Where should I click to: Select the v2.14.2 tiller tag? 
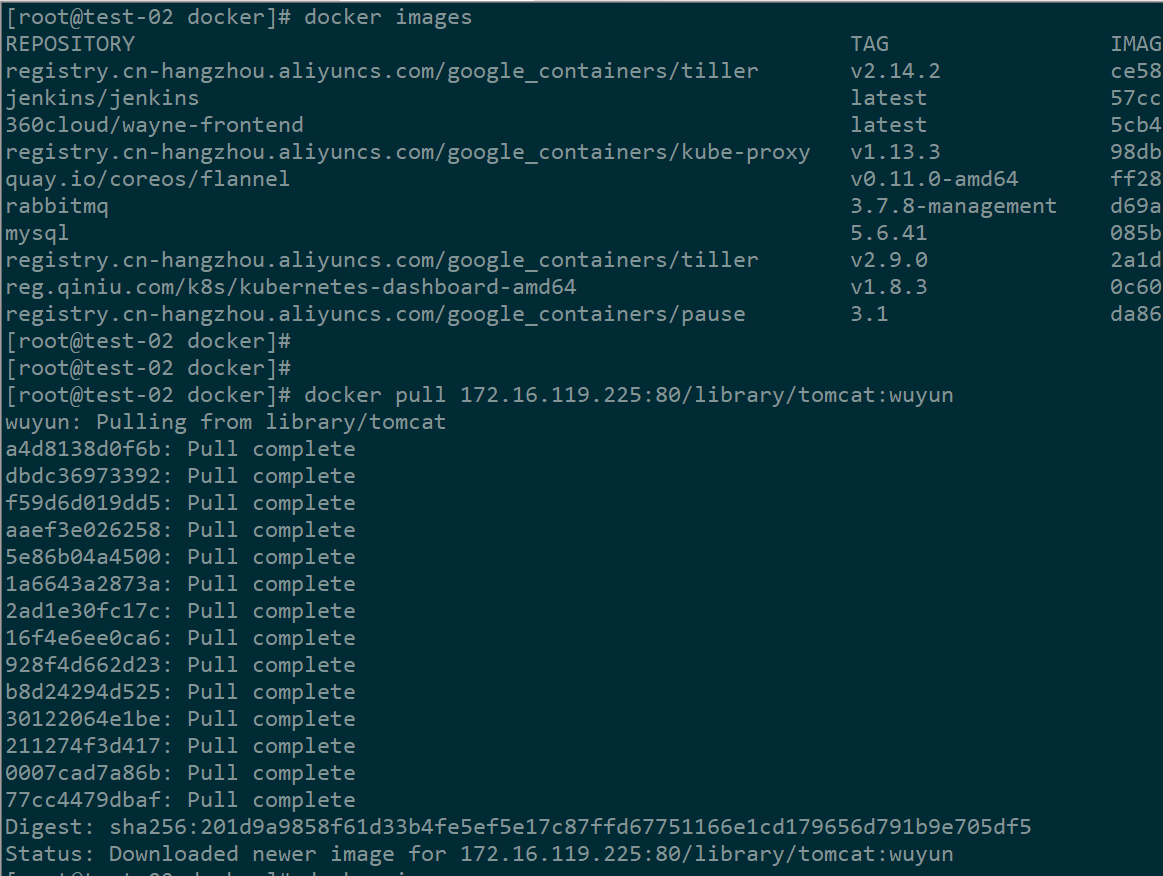[895, 71]
